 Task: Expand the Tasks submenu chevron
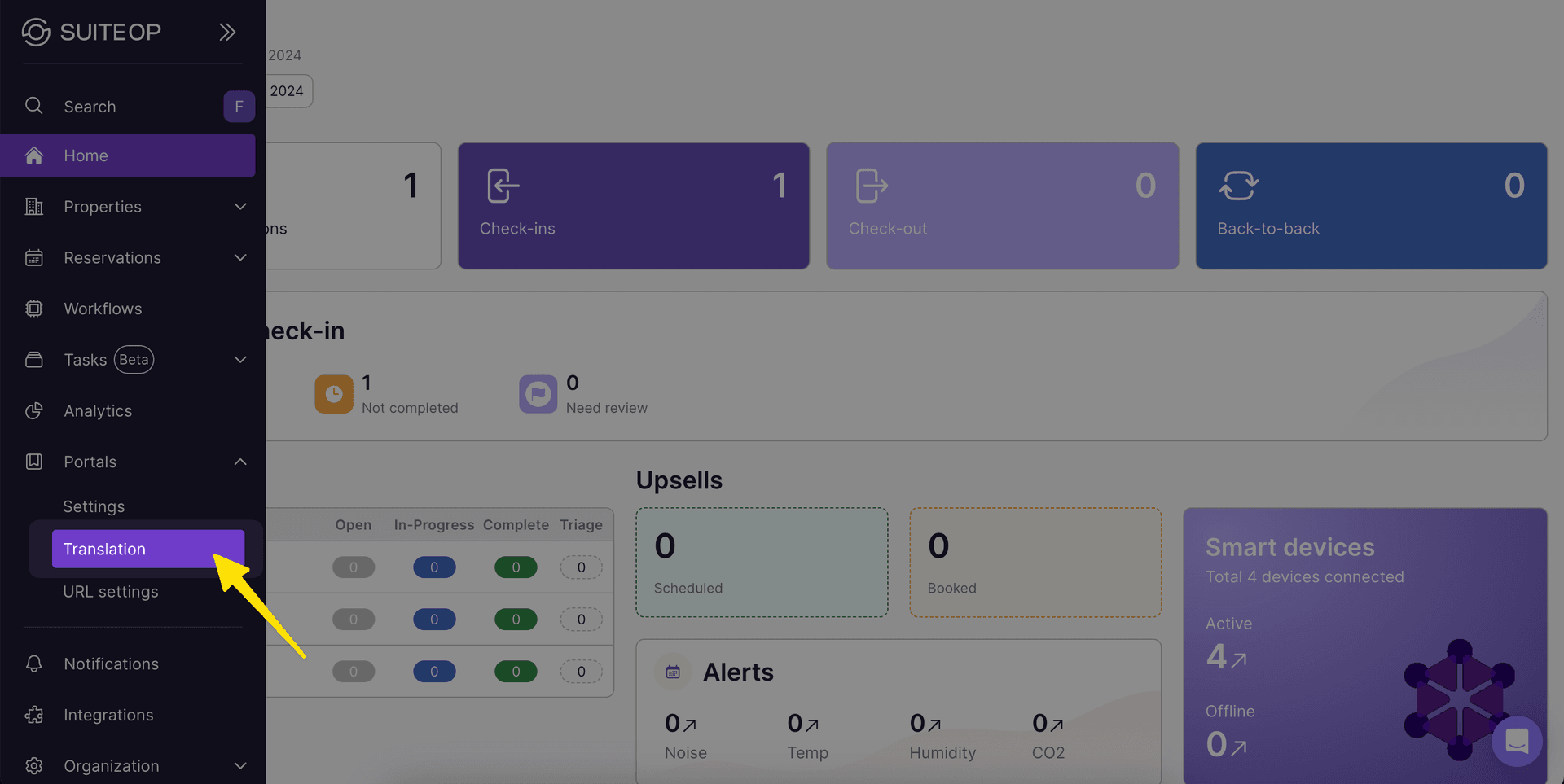pos(240,360)
